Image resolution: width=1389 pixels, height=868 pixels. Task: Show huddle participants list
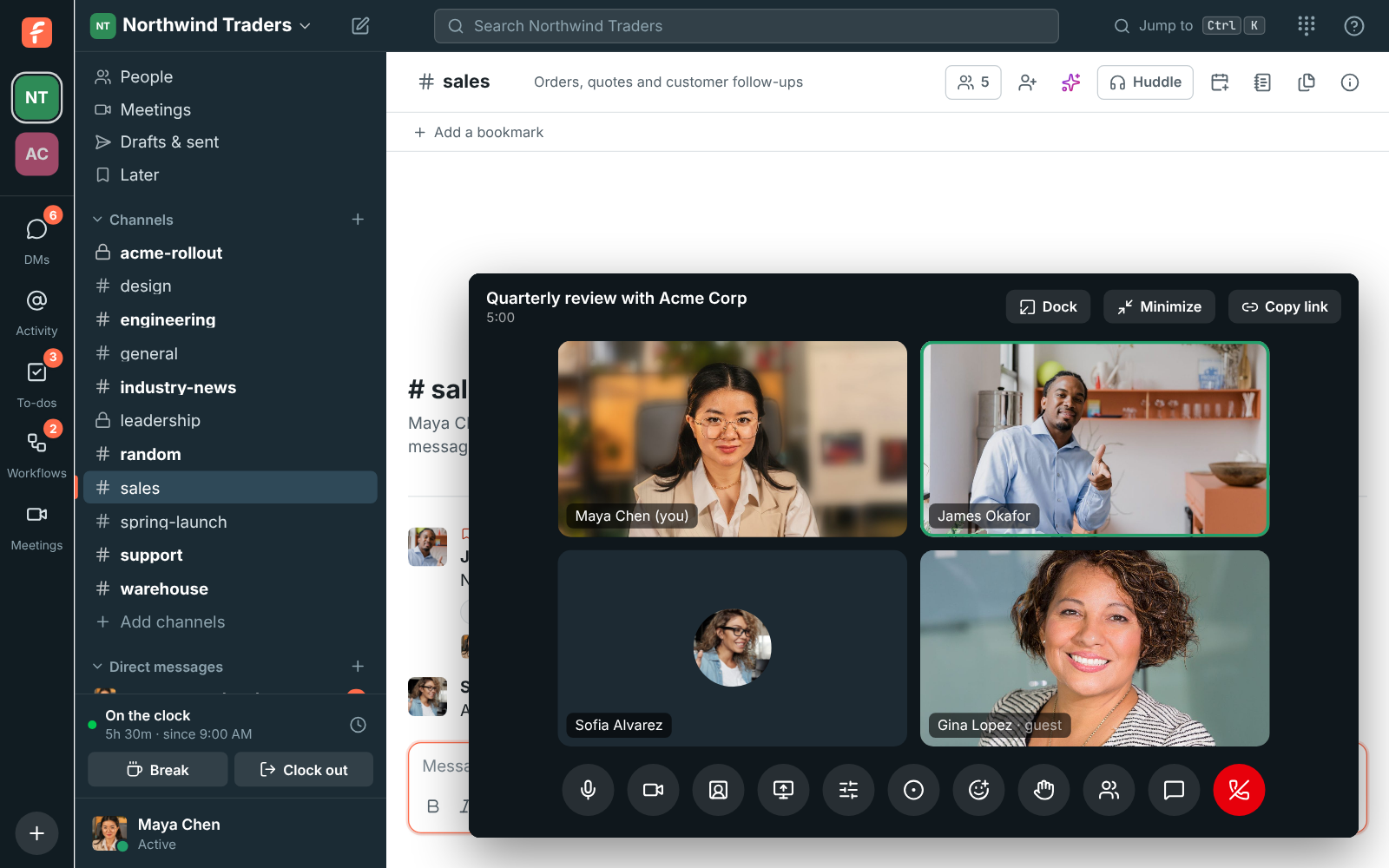point(1109,790)
